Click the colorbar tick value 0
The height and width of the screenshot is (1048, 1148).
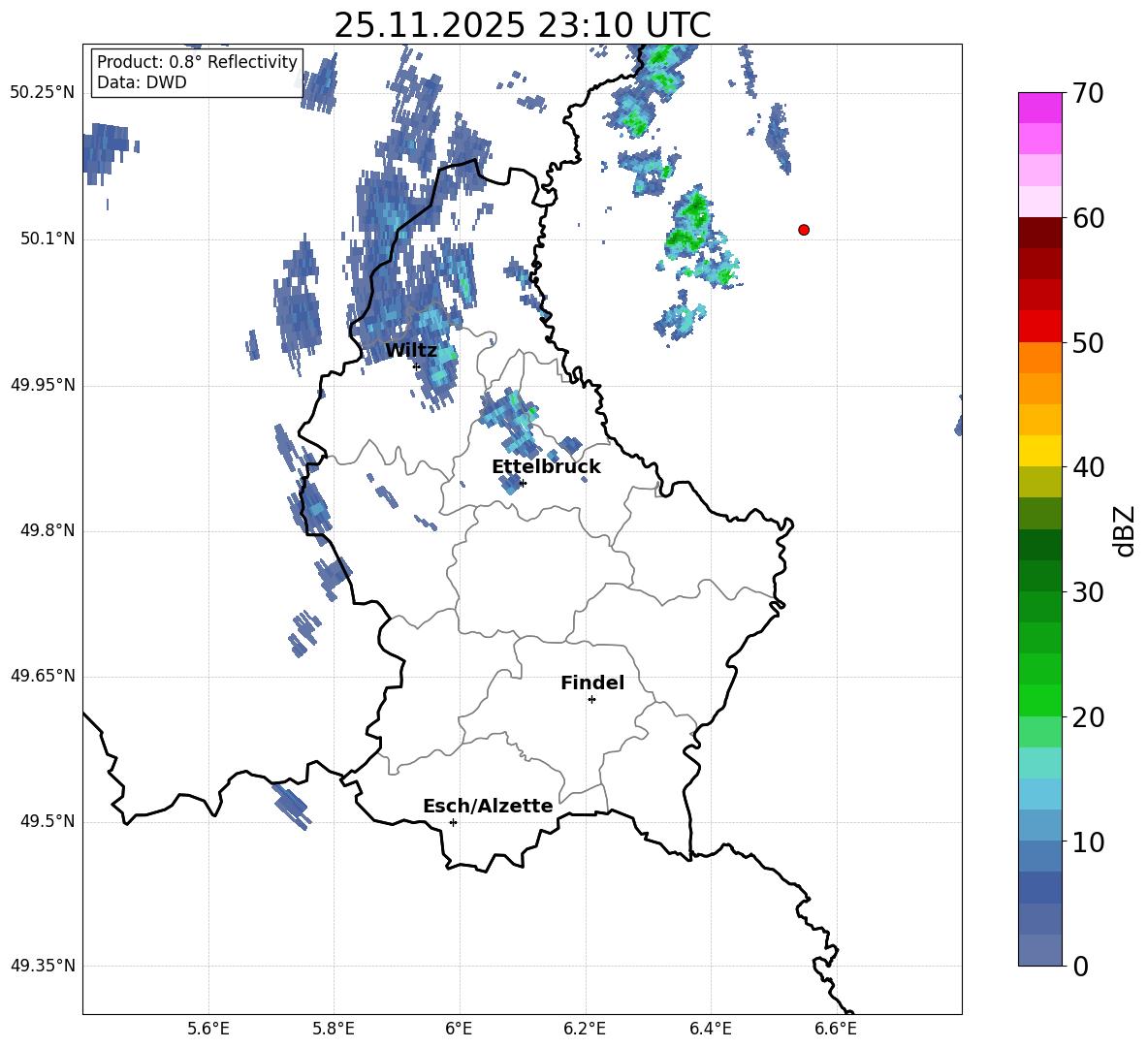point(1080,966)
